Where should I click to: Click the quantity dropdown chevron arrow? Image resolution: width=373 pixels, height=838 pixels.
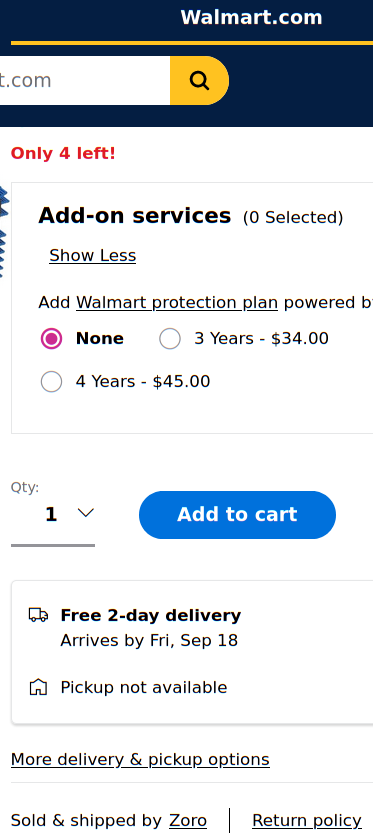pos(86,513)
